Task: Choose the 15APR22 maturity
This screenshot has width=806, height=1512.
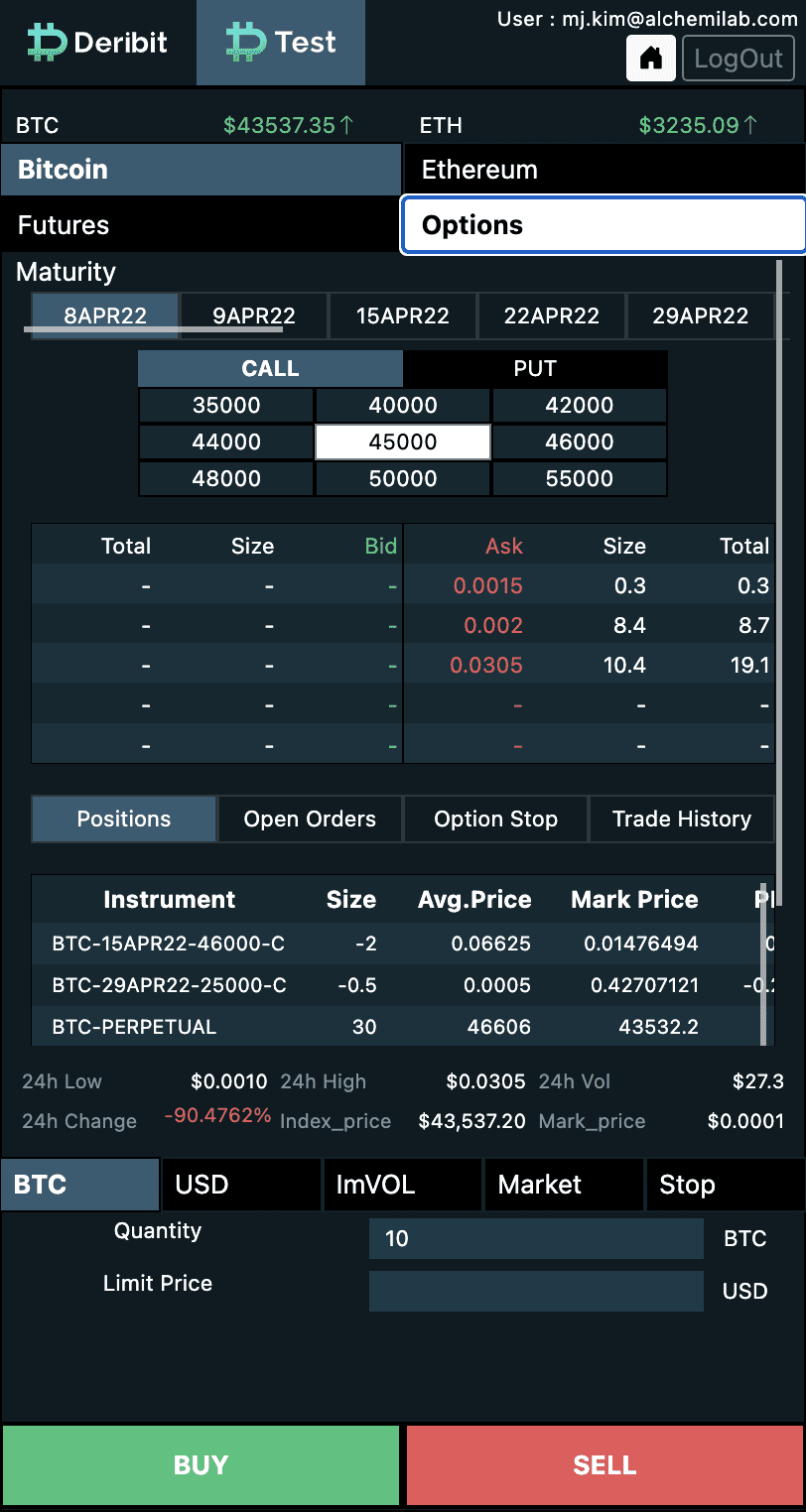Action: click(403, 316)
